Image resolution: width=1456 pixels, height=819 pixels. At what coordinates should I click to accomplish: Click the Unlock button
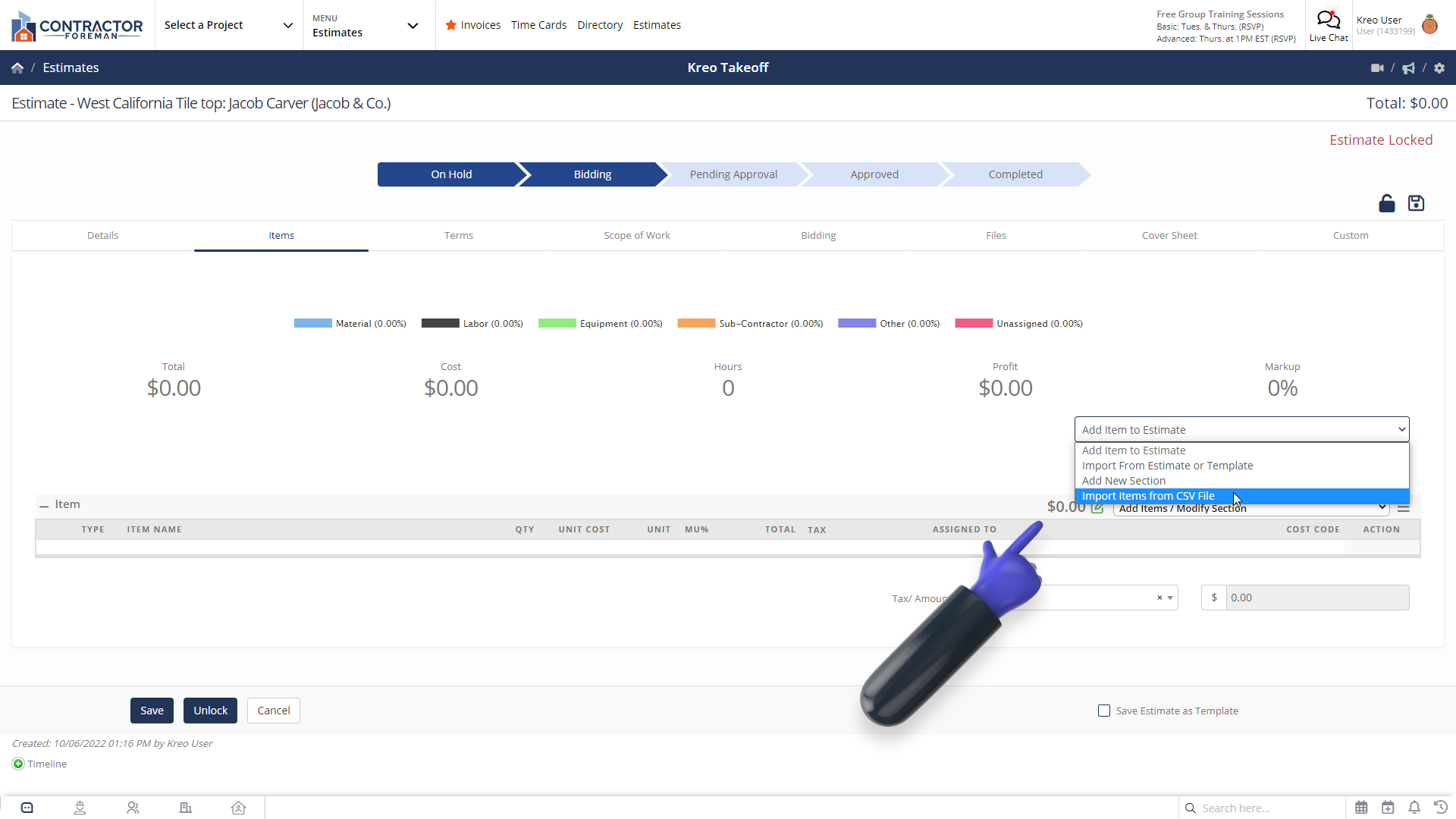coord(210,711)
